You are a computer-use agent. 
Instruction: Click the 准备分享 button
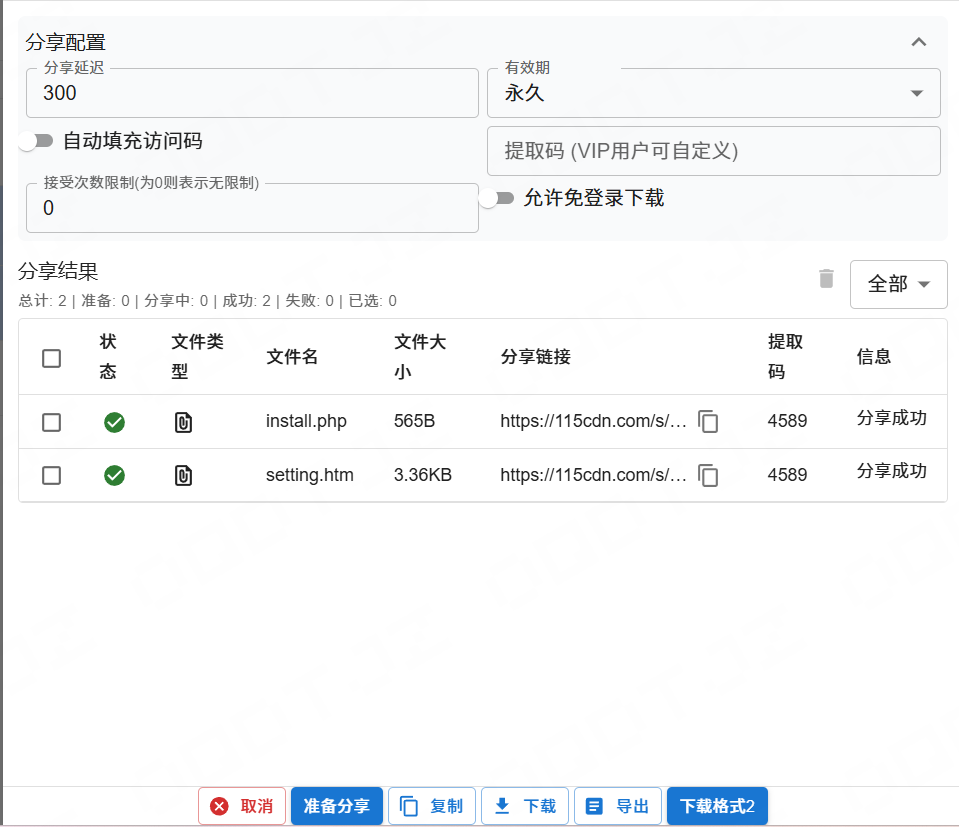click(x=336, y=806)
